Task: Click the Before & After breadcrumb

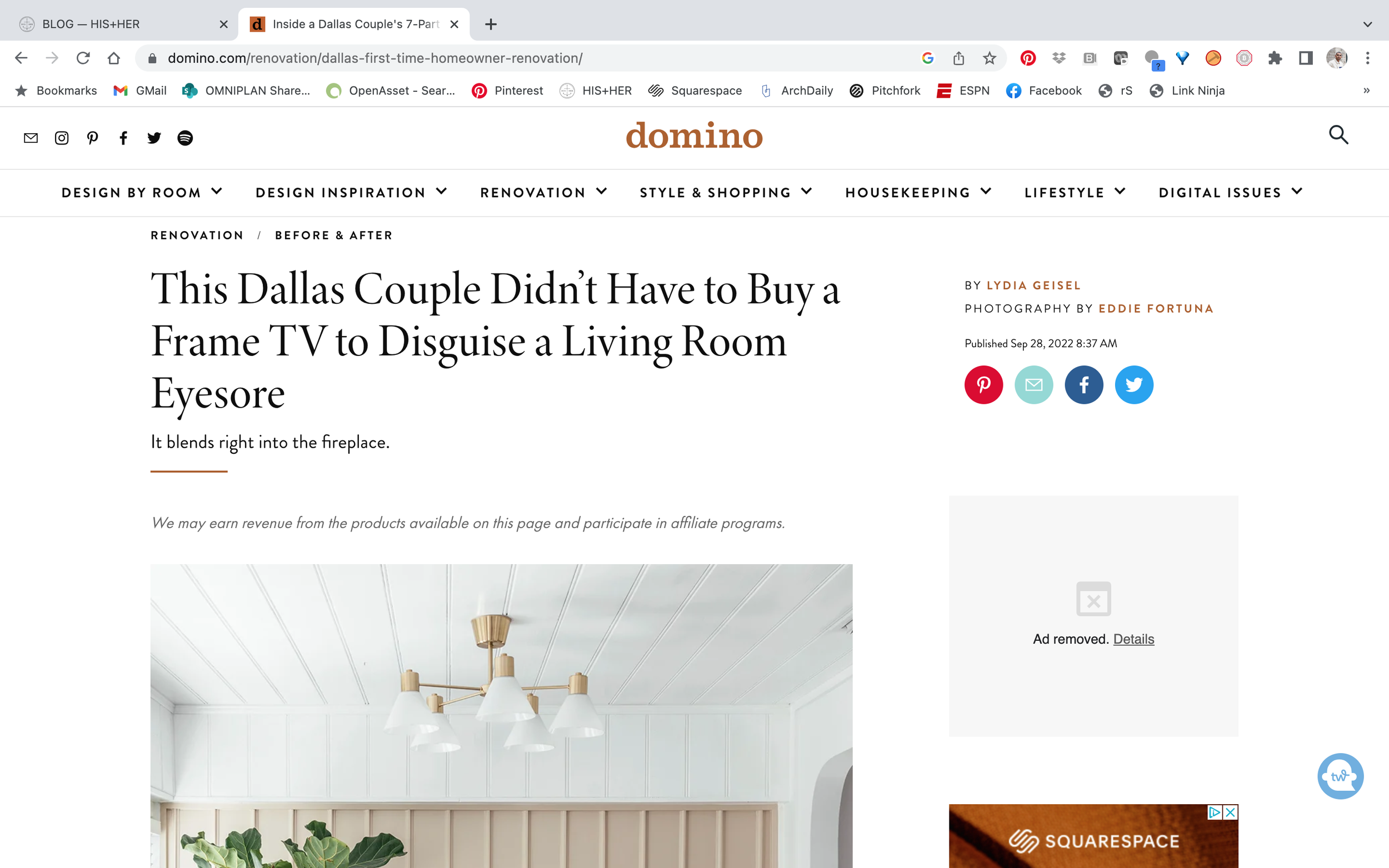Action: (333, 235)
